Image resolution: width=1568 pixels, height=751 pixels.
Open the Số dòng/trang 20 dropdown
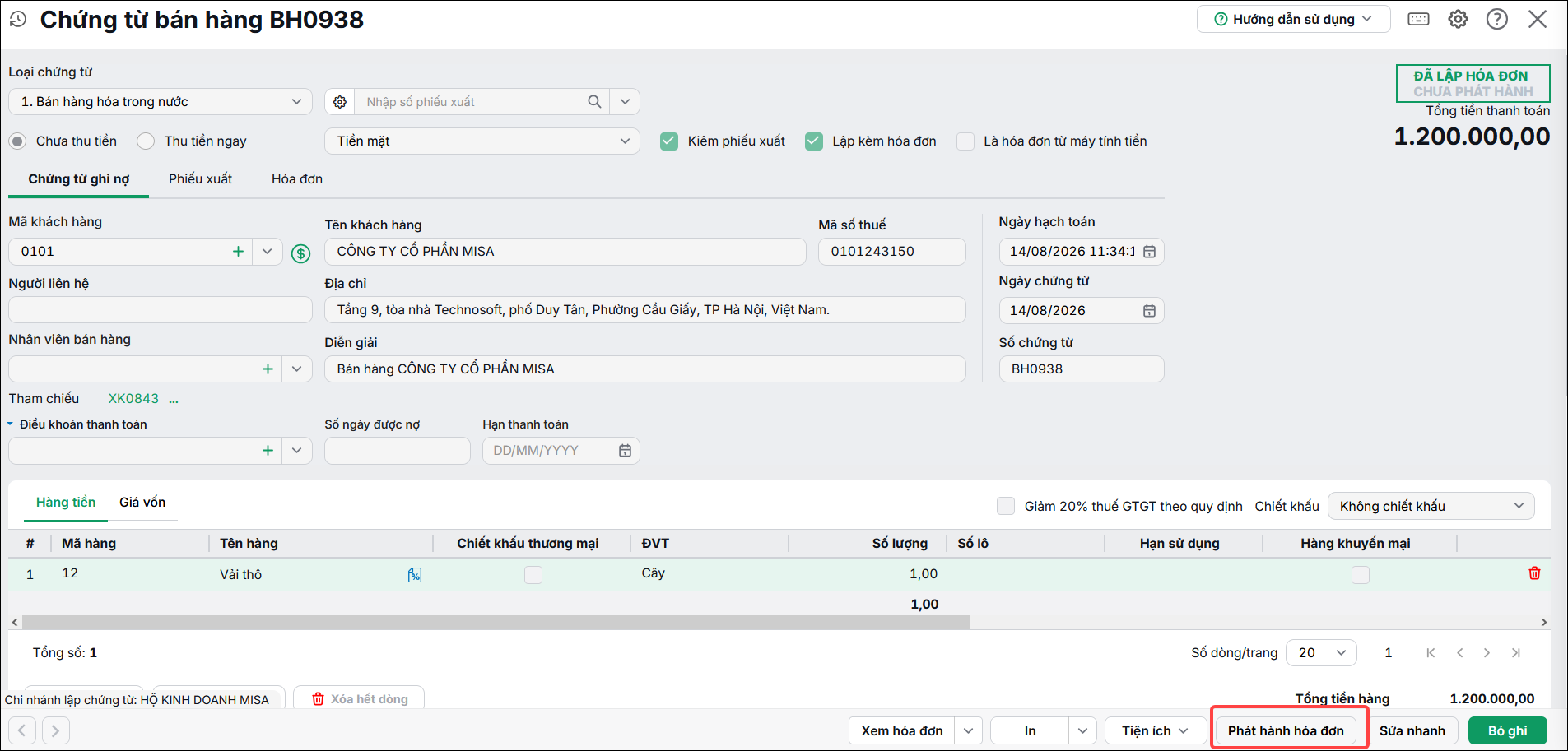(x=1321, y=653)
